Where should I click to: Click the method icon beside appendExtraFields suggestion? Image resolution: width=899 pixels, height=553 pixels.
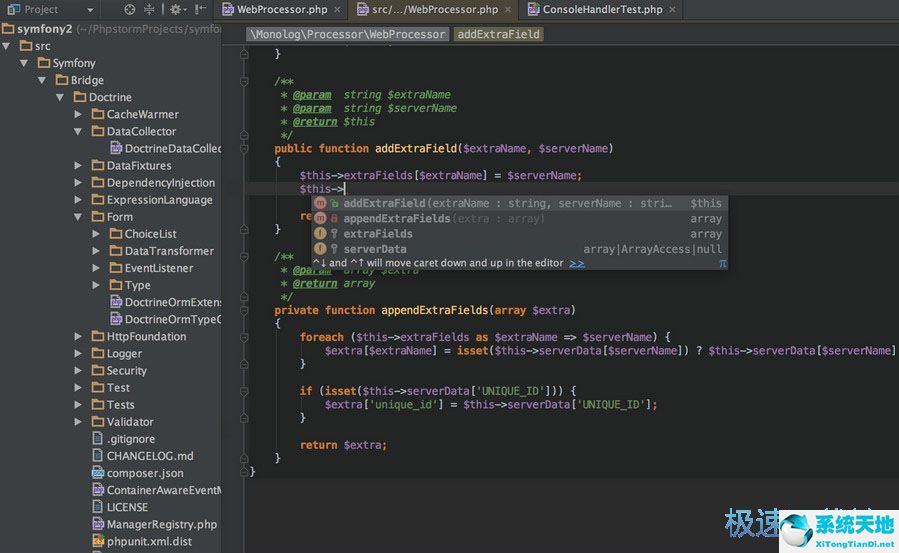coord(320,218)
